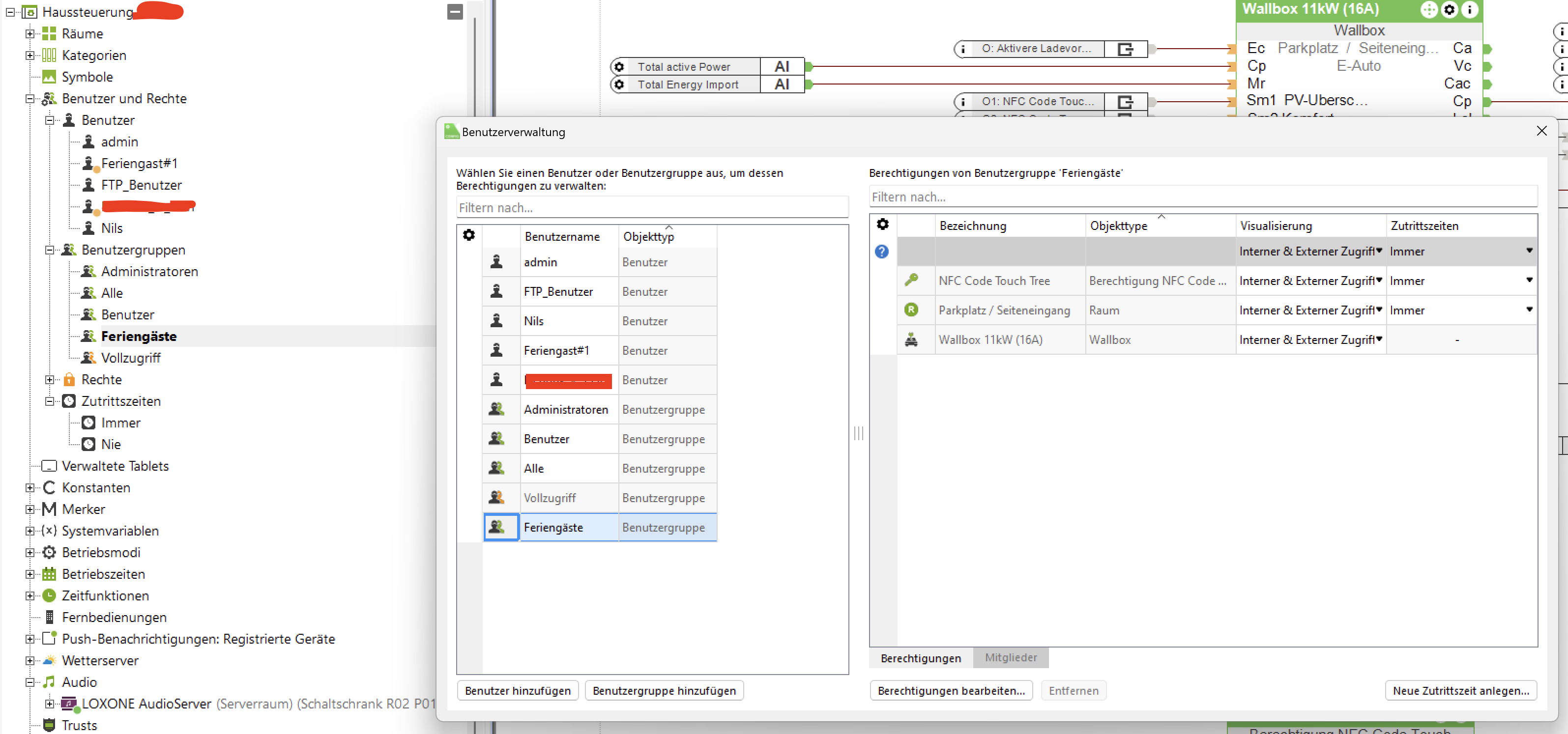Open Visualisierung dropdown for Wallbox 11kW row
Image resolution: width=1568 pixels, height=734 pixels.
1378,339
